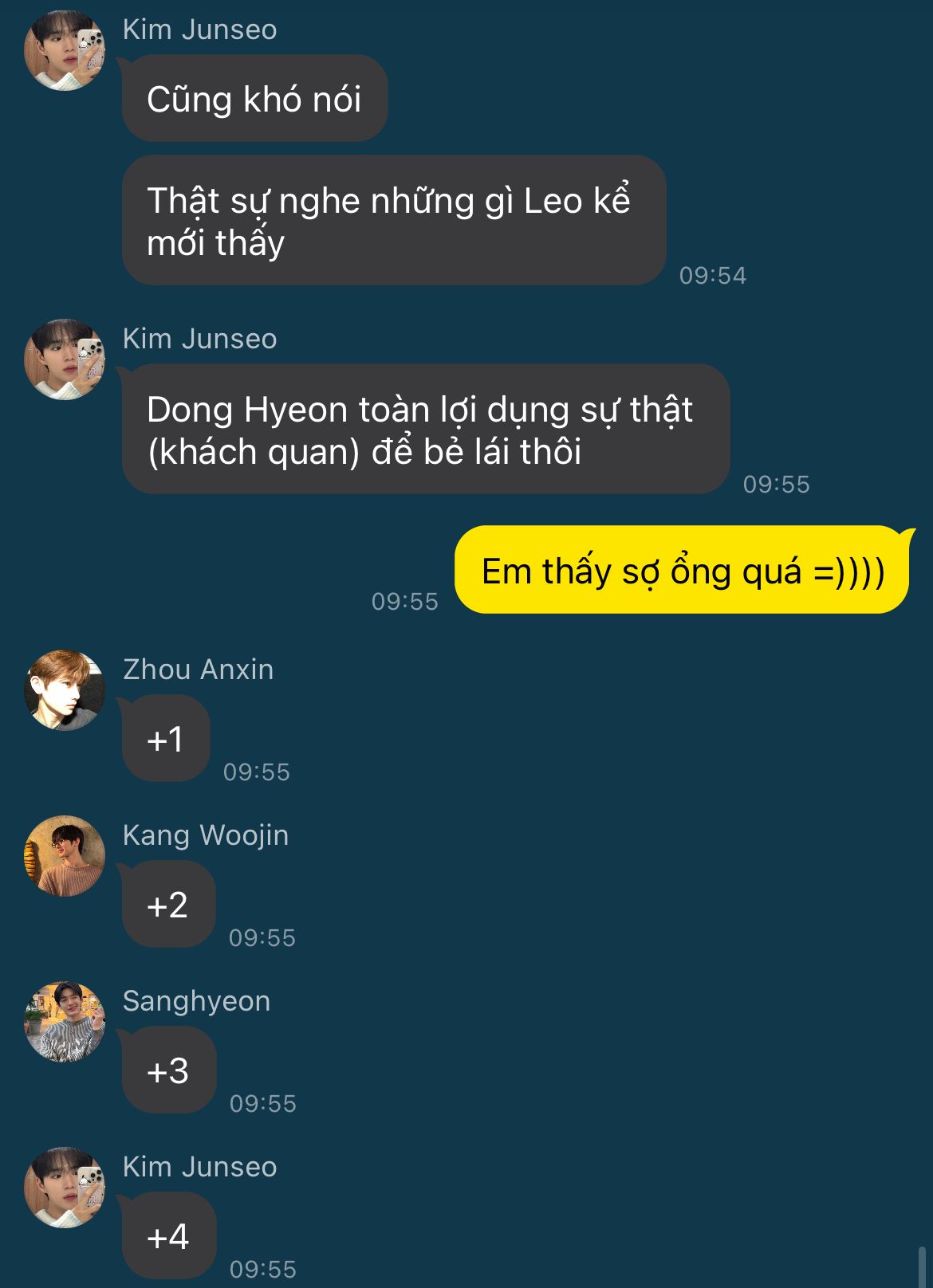Open Zhou Anxin's profile picture
This screenshot has height=1288, width=933.
point(65,690)
